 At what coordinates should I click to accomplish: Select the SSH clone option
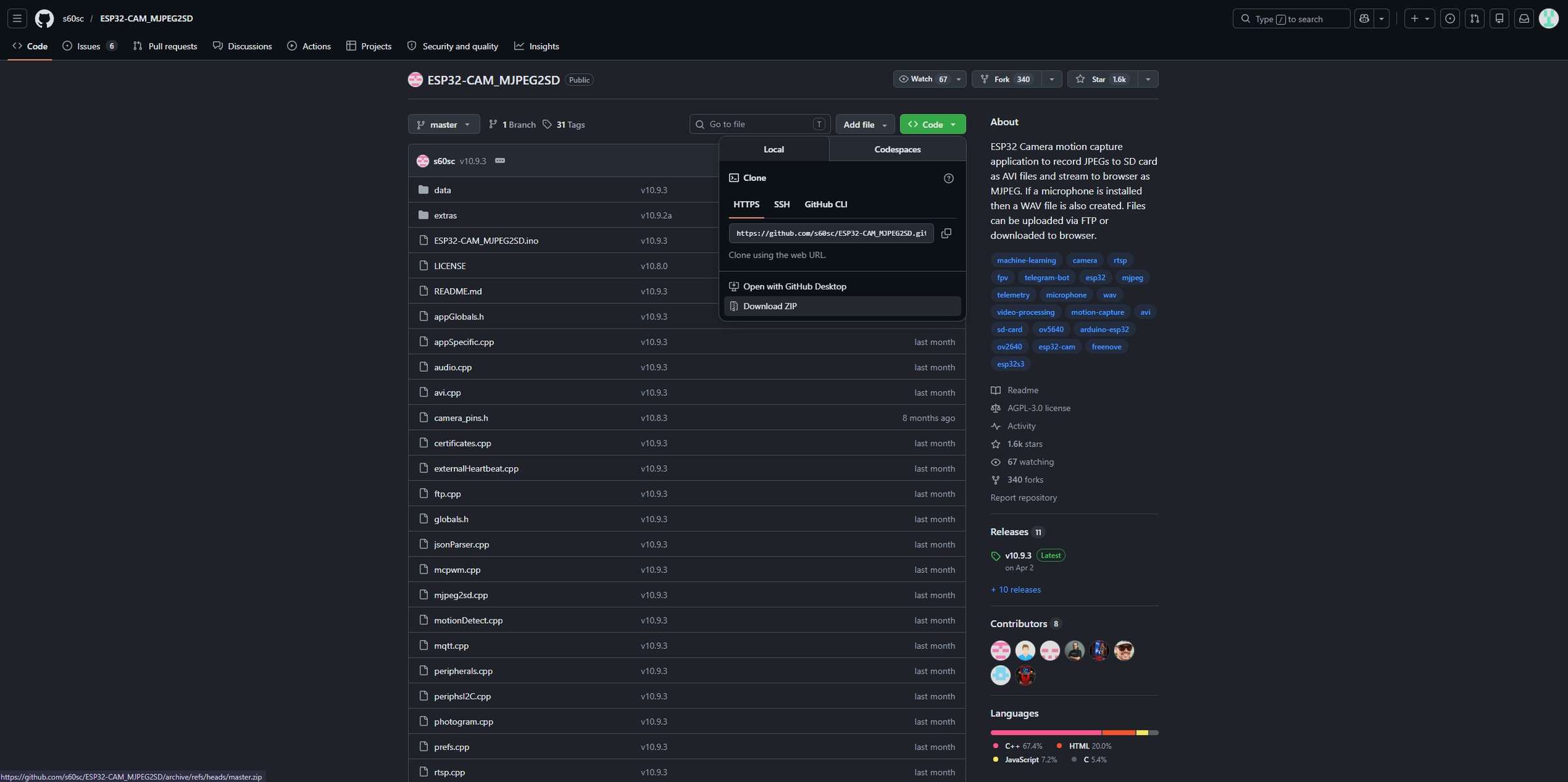pyautogui.click(x=782, y=204)
